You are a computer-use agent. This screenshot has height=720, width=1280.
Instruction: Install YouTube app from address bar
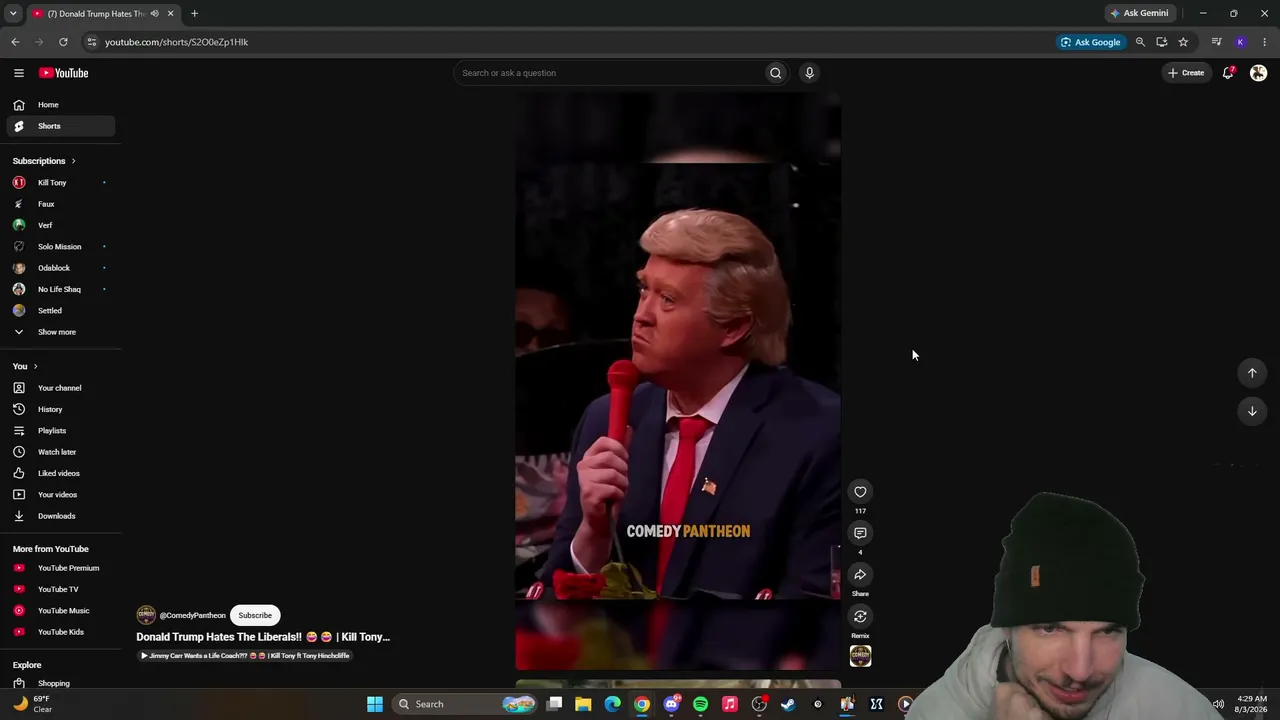pos(1161,42)
